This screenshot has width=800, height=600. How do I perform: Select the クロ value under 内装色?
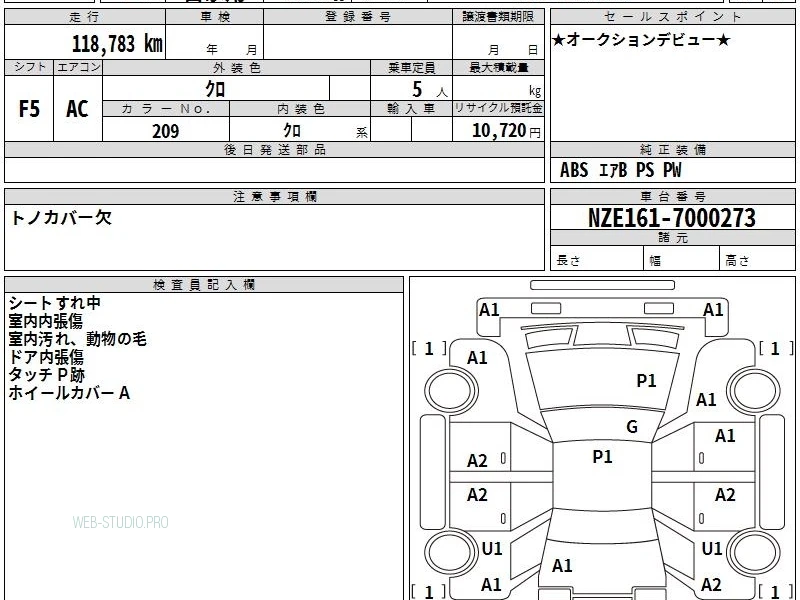292,130
